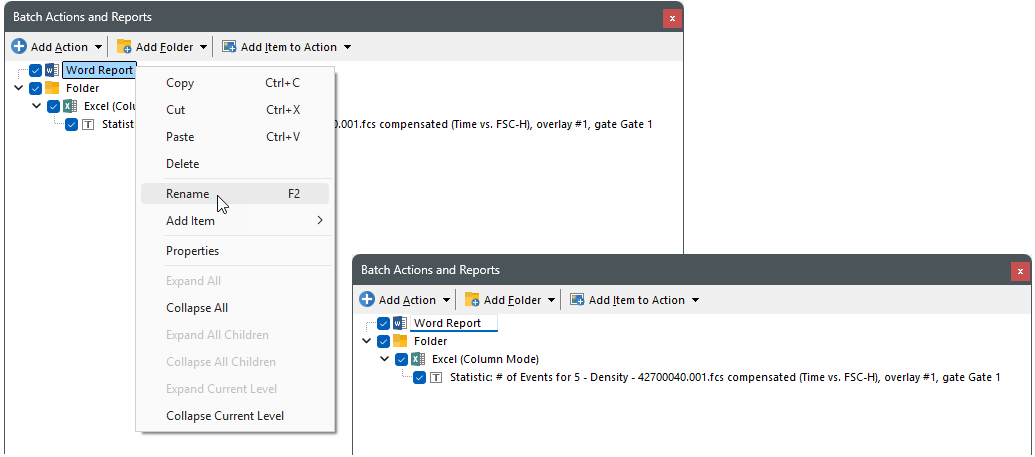Uncheck the Folder checkbox in front window
Image resolution: width=1035 pixels, height=457 pixels.
tap(384, 341)
